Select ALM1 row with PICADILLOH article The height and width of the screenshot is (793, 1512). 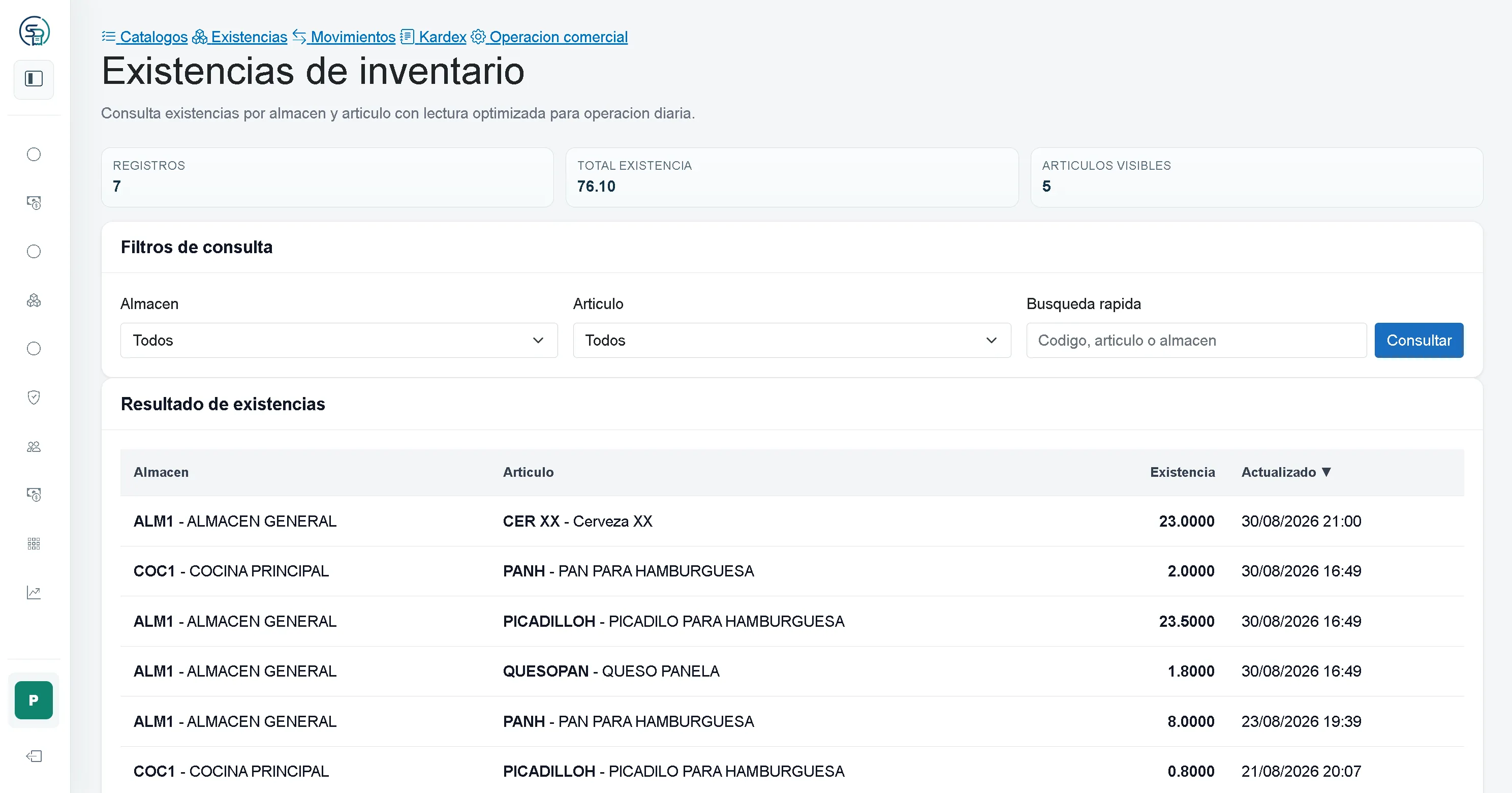pos(792,622)
